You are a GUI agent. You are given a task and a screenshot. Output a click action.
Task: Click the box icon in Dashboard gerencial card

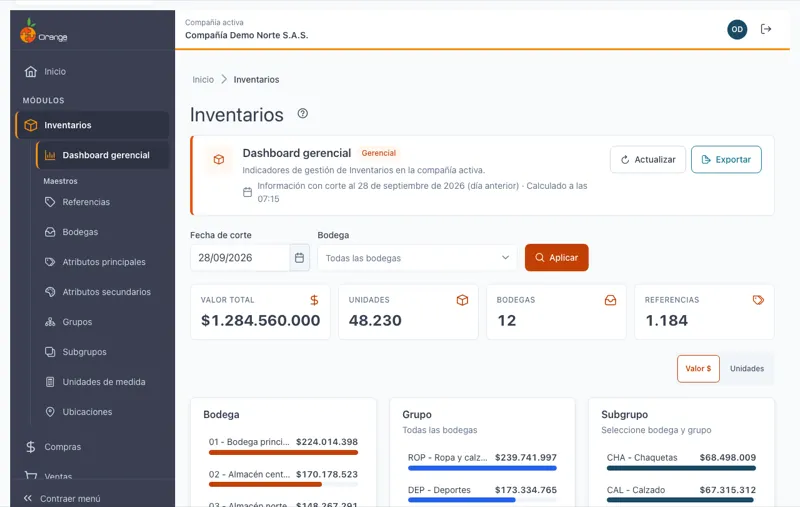pyautogui.click(x=219, y=160)
